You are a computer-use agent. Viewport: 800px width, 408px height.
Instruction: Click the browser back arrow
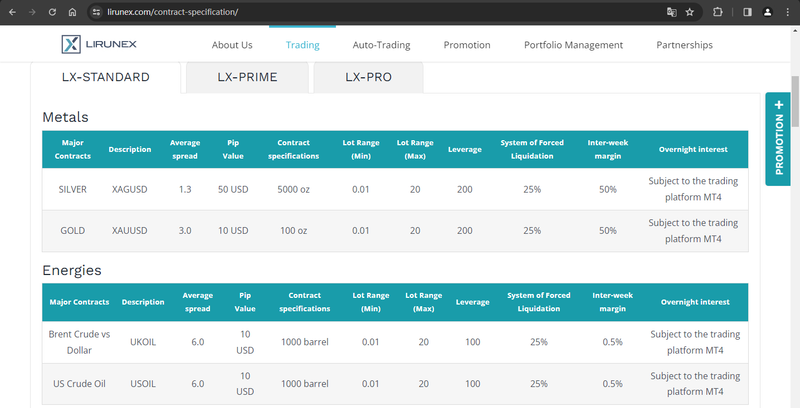pos(12,12)
